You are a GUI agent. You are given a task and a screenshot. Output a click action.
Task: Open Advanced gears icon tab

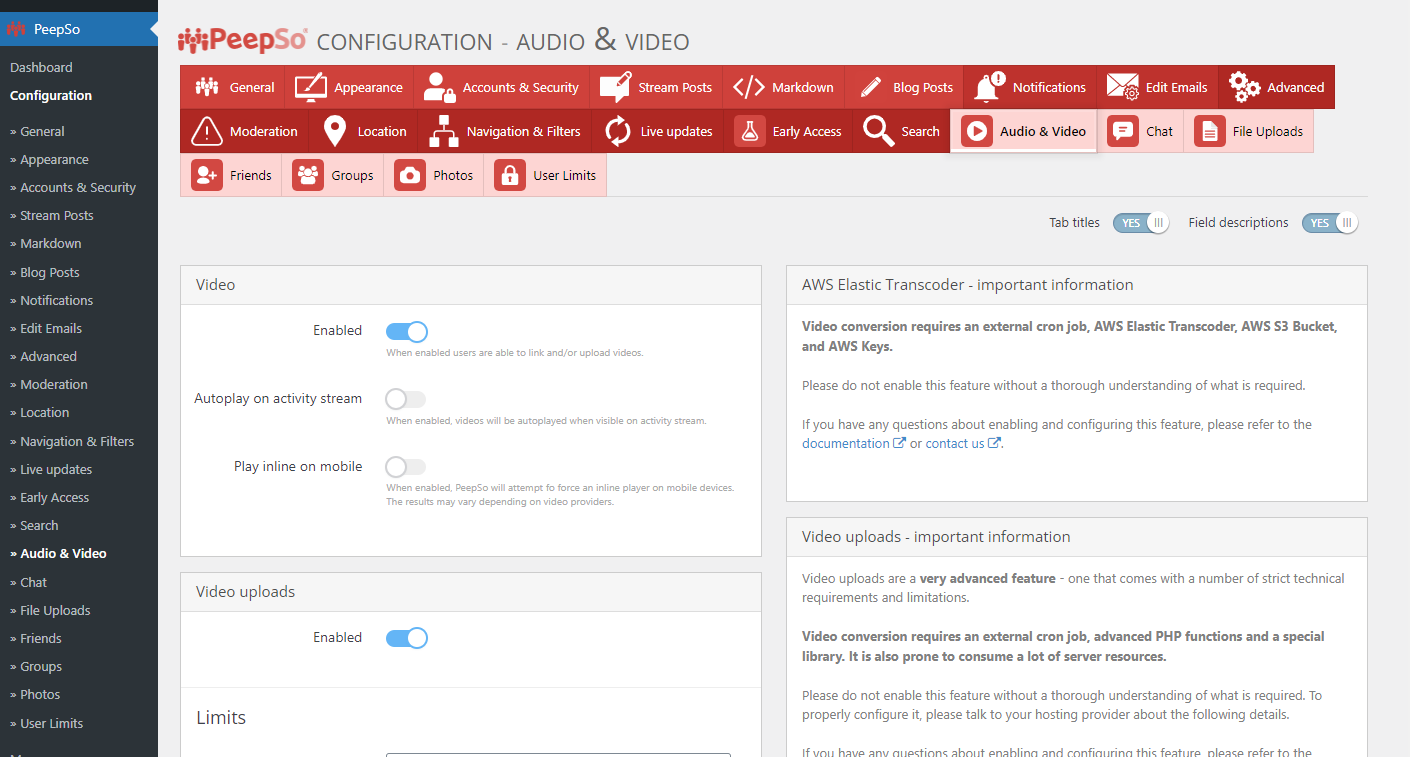[x=1245, y=87]
